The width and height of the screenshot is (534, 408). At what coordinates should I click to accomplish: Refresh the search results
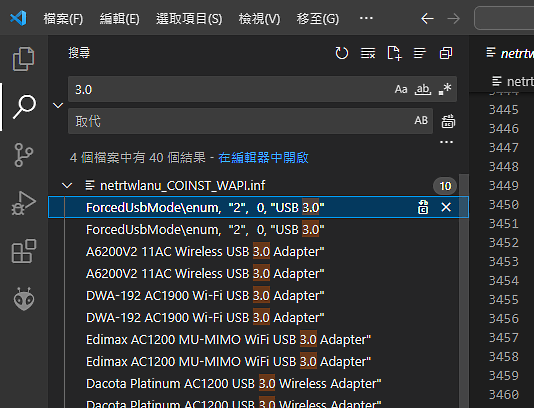coord(342,53)
